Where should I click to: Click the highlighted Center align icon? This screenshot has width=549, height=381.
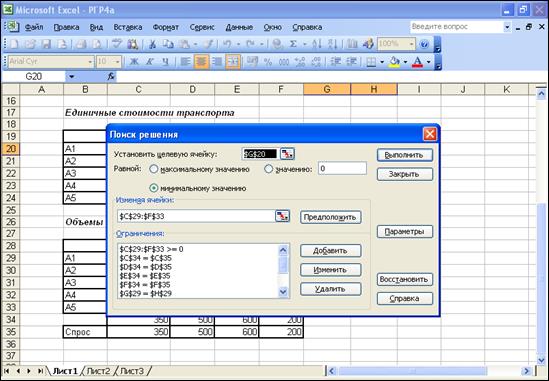201,62
